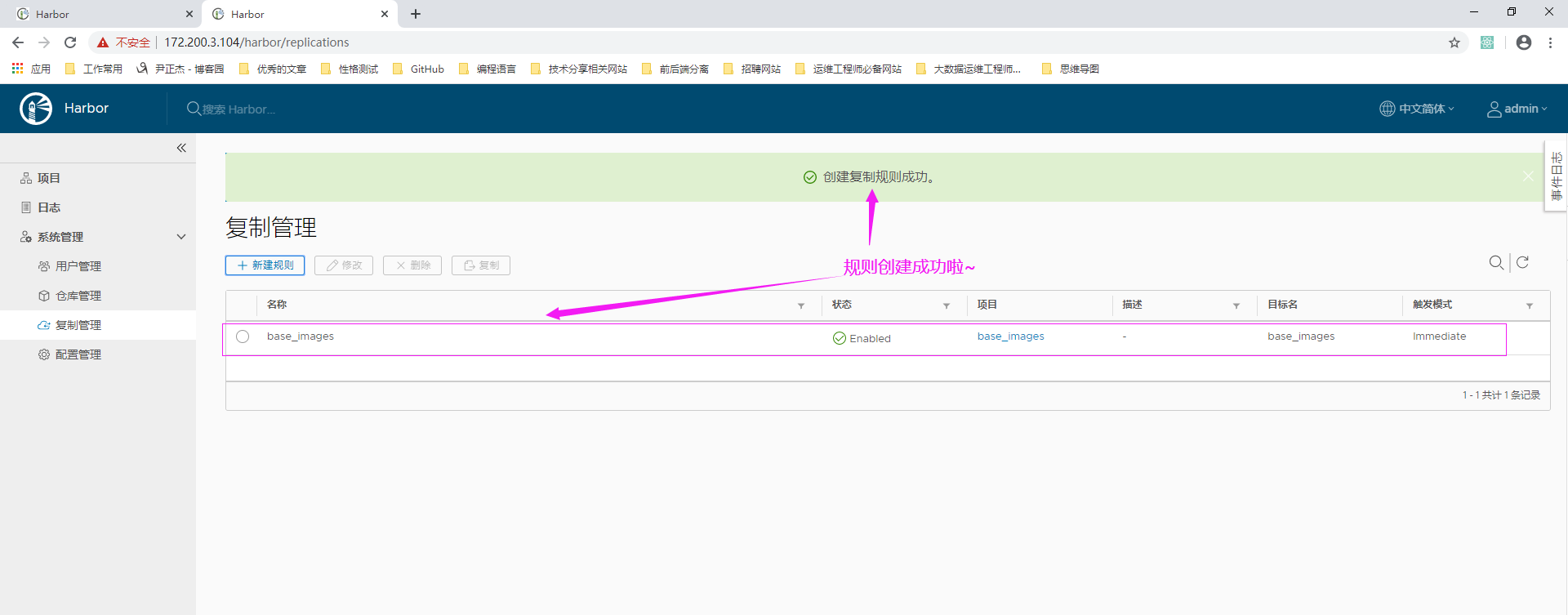This screenshot has width=1568, height=615.
Task: Open Chrome three-dot menu
Action: click(x=1550, y=42)
